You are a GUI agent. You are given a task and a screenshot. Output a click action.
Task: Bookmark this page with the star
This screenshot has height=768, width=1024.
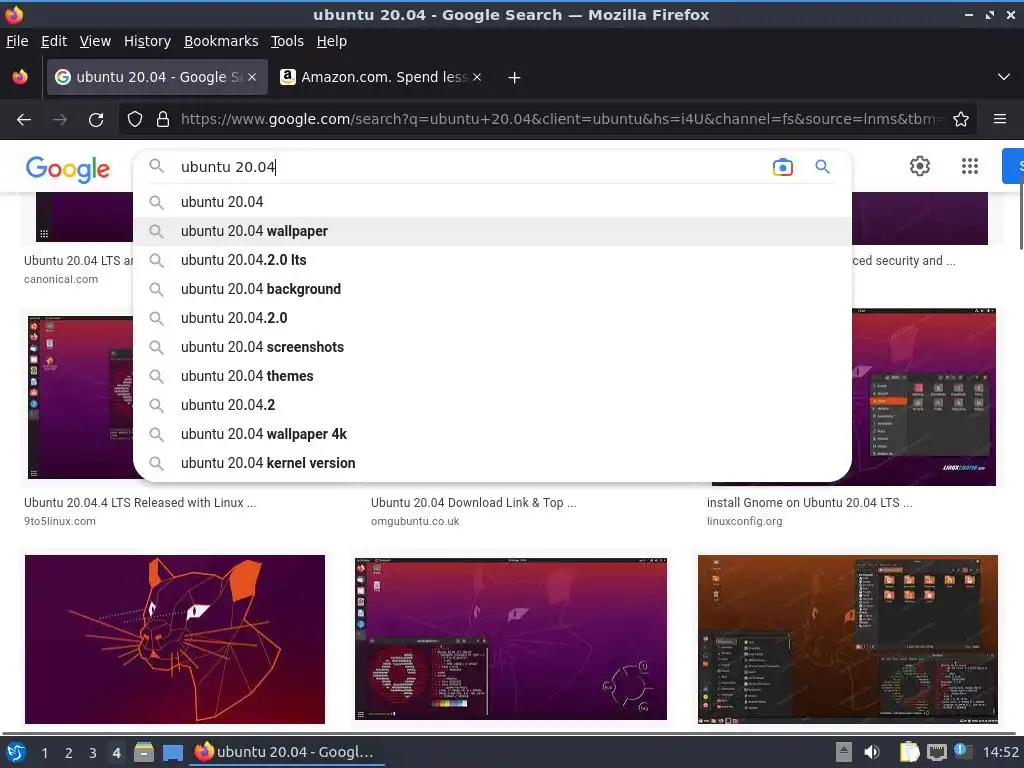click(x=961, y=120)
